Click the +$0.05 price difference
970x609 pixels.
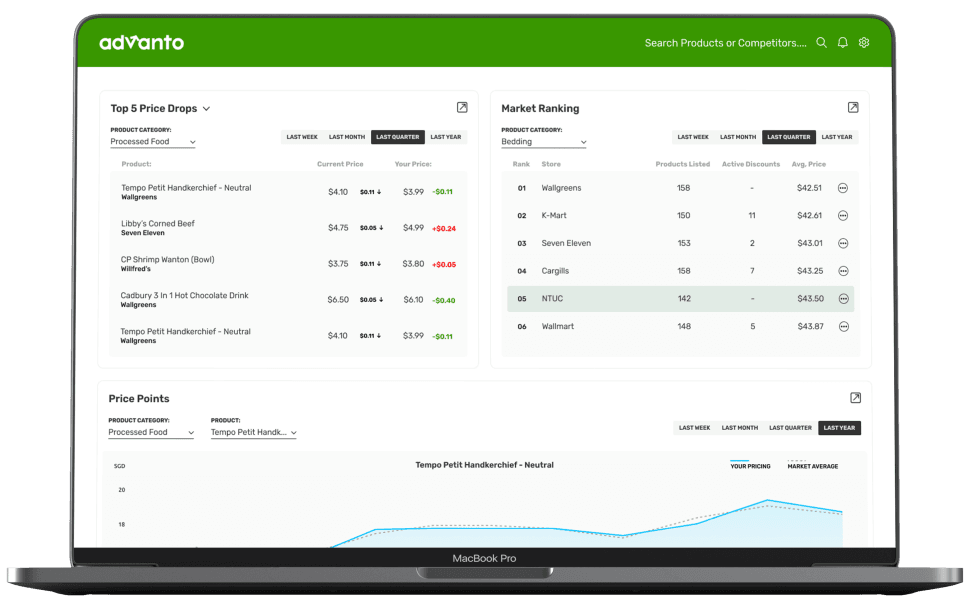coord(444,264)
